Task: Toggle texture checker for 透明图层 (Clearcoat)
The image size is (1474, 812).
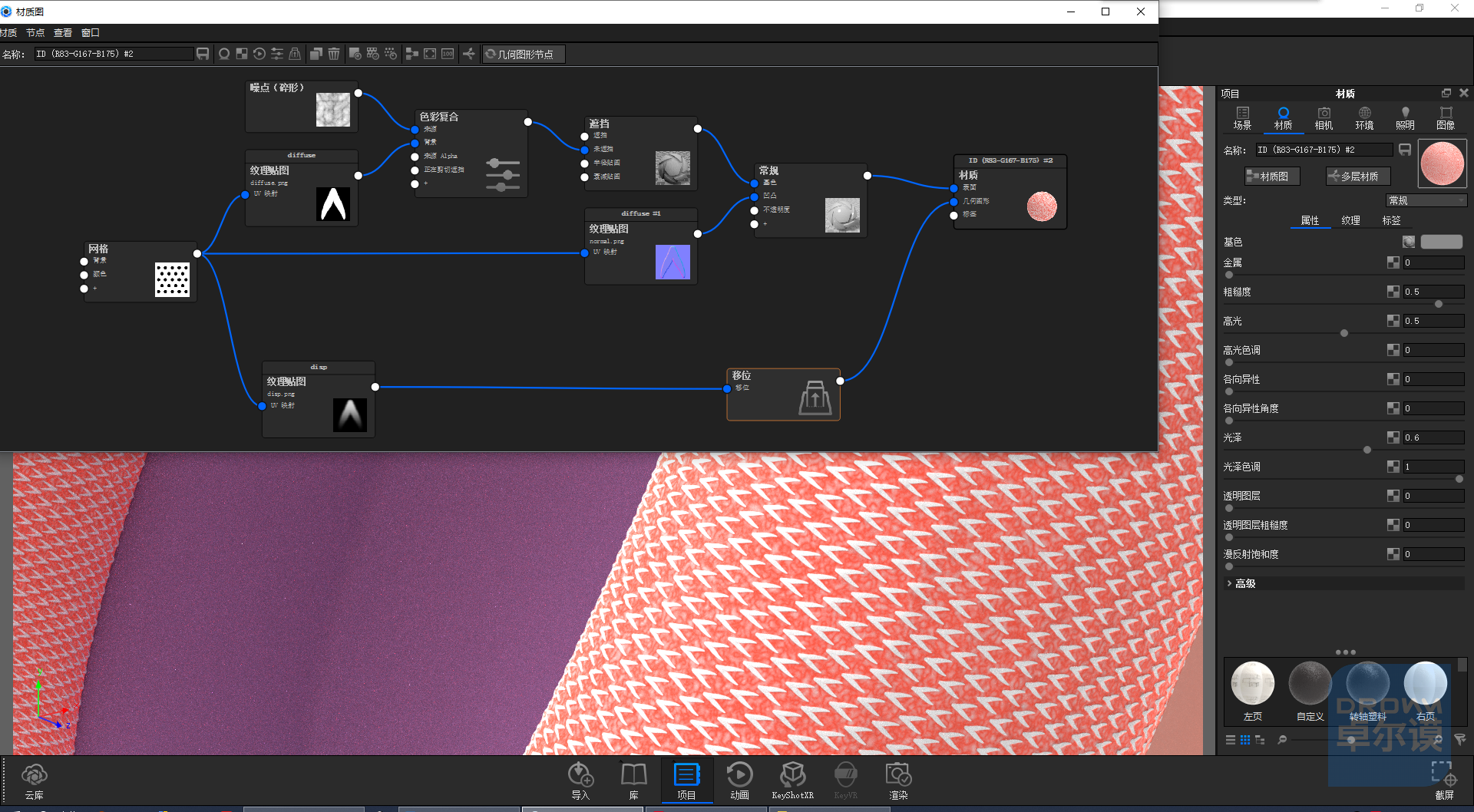Action: (x=1393, y=496)
